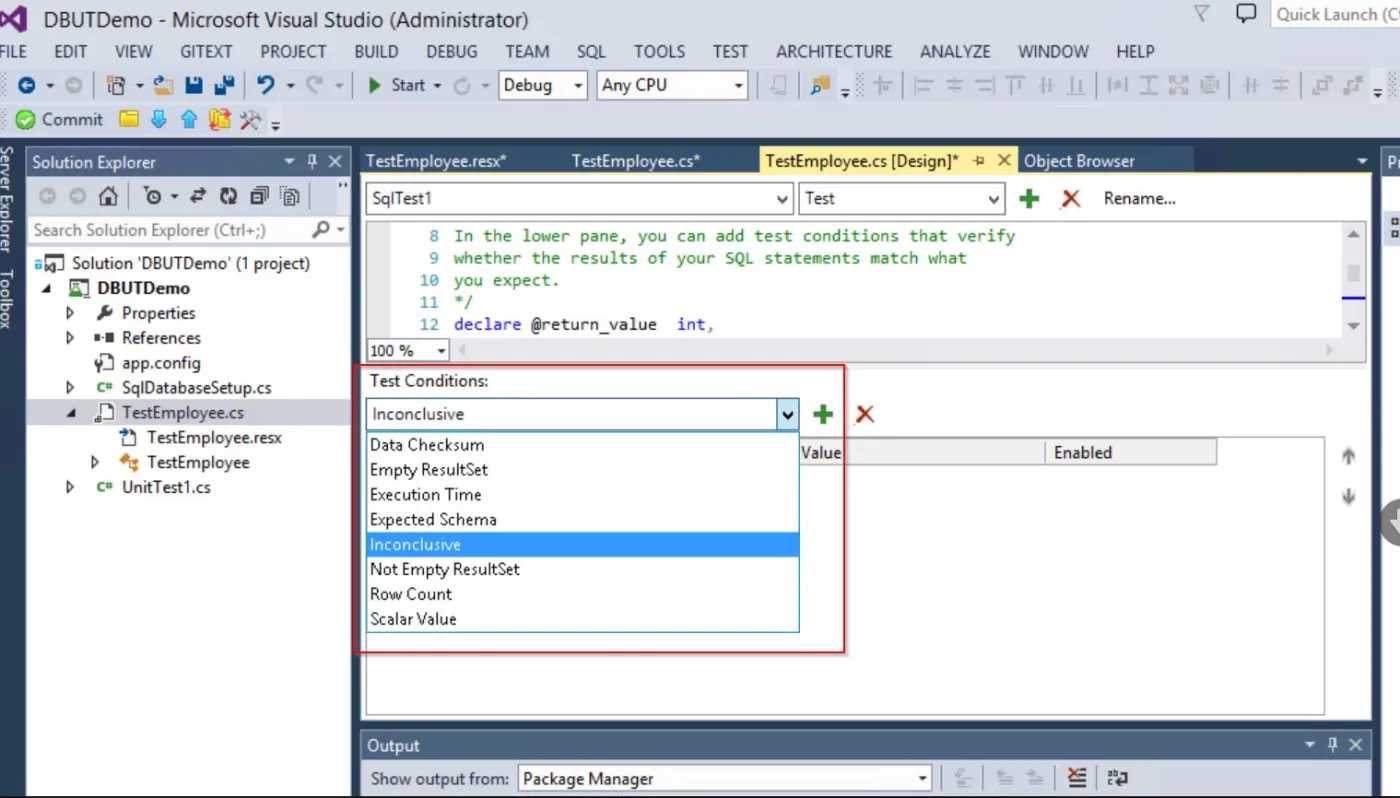Open the TEST menu
The height and width of the screenshot is (798, 1400).
(x=730, y=51)
